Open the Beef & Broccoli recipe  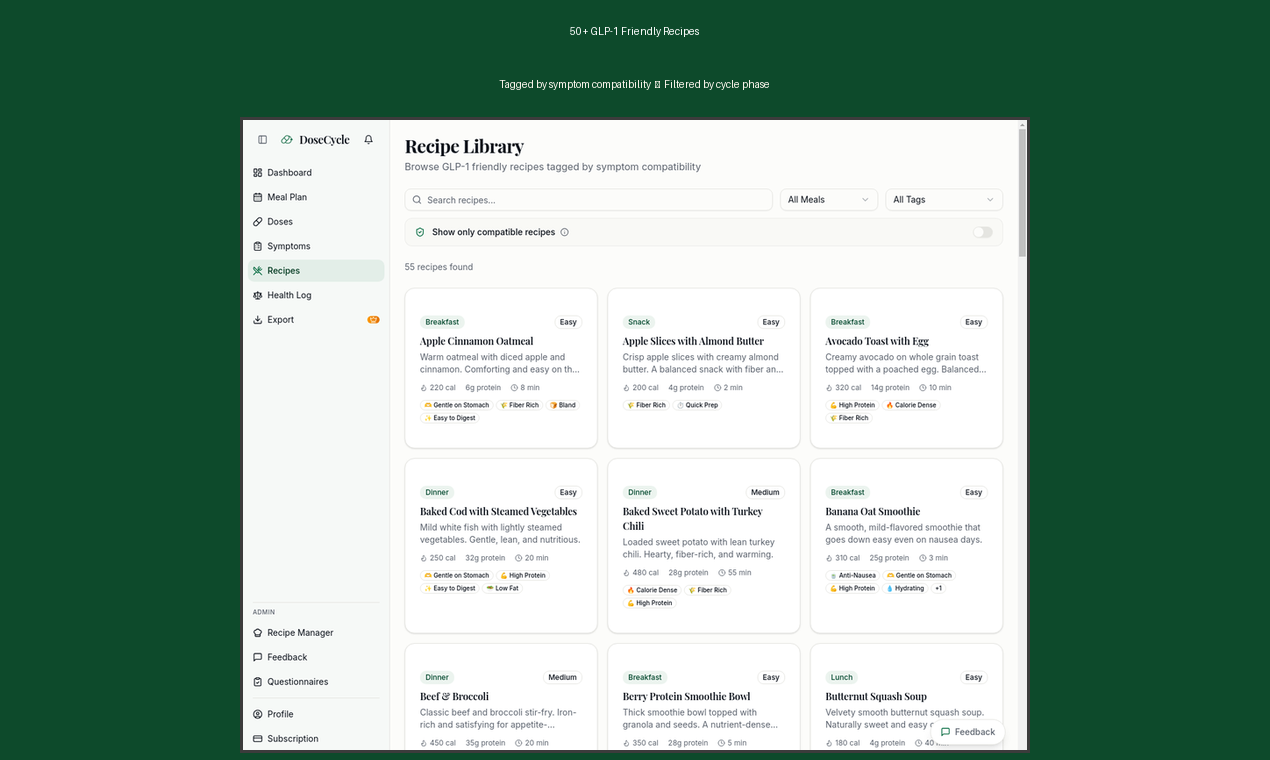tap(501, 697)
